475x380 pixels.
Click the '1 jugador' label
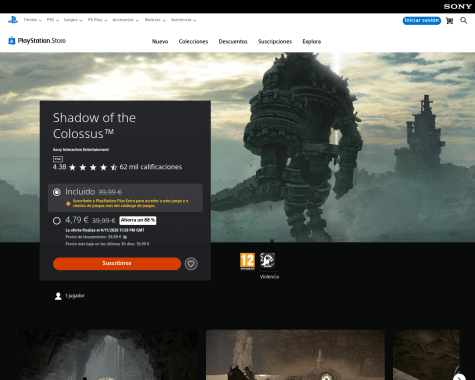click(75, 296)
